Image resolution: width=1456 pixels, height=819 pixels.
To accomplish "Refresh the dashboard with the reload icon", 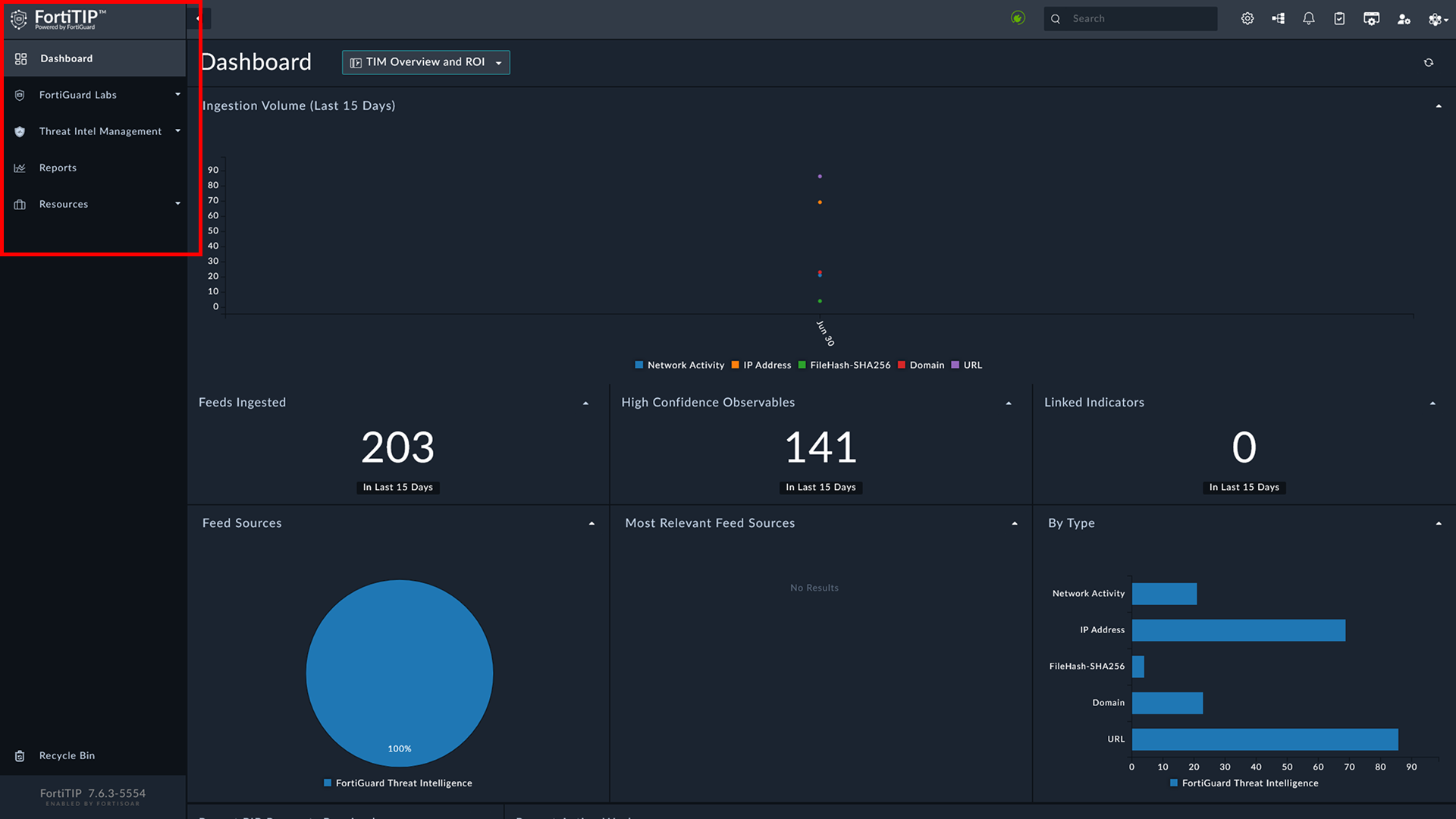I will (x=1429, y=62).
